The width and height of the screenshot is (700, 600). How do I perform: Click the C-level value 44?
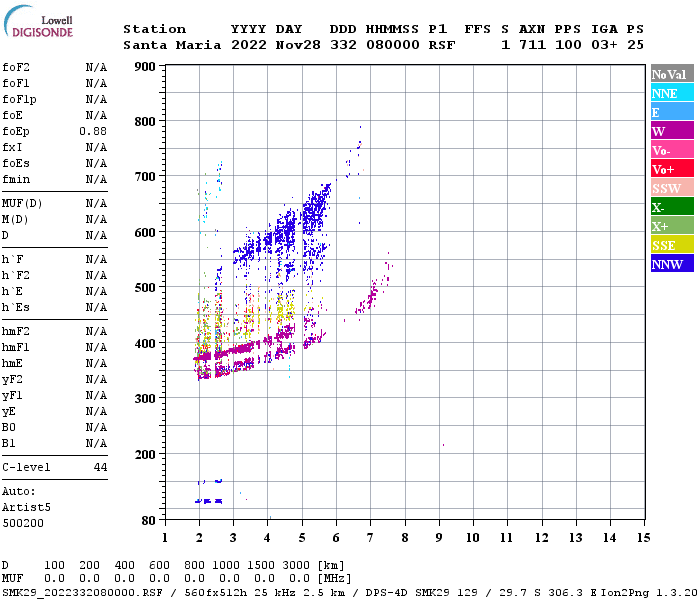(100, 467)
